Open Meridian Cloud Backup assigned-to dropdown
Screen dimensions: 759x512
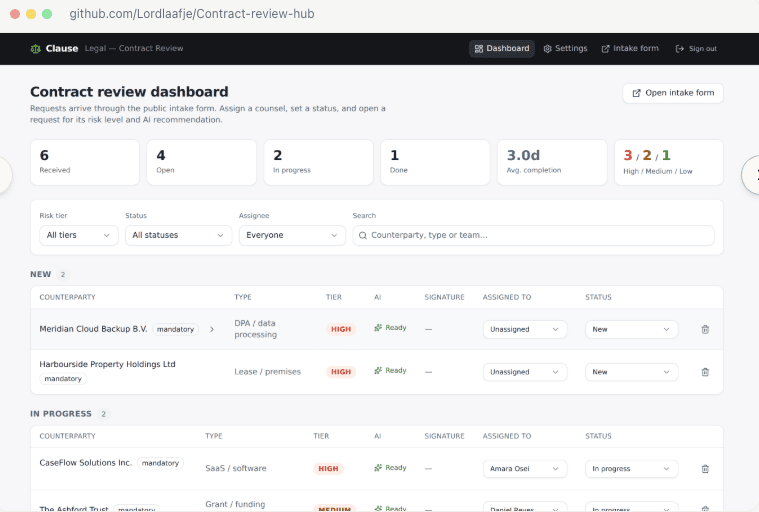click(x=525, y=330)
